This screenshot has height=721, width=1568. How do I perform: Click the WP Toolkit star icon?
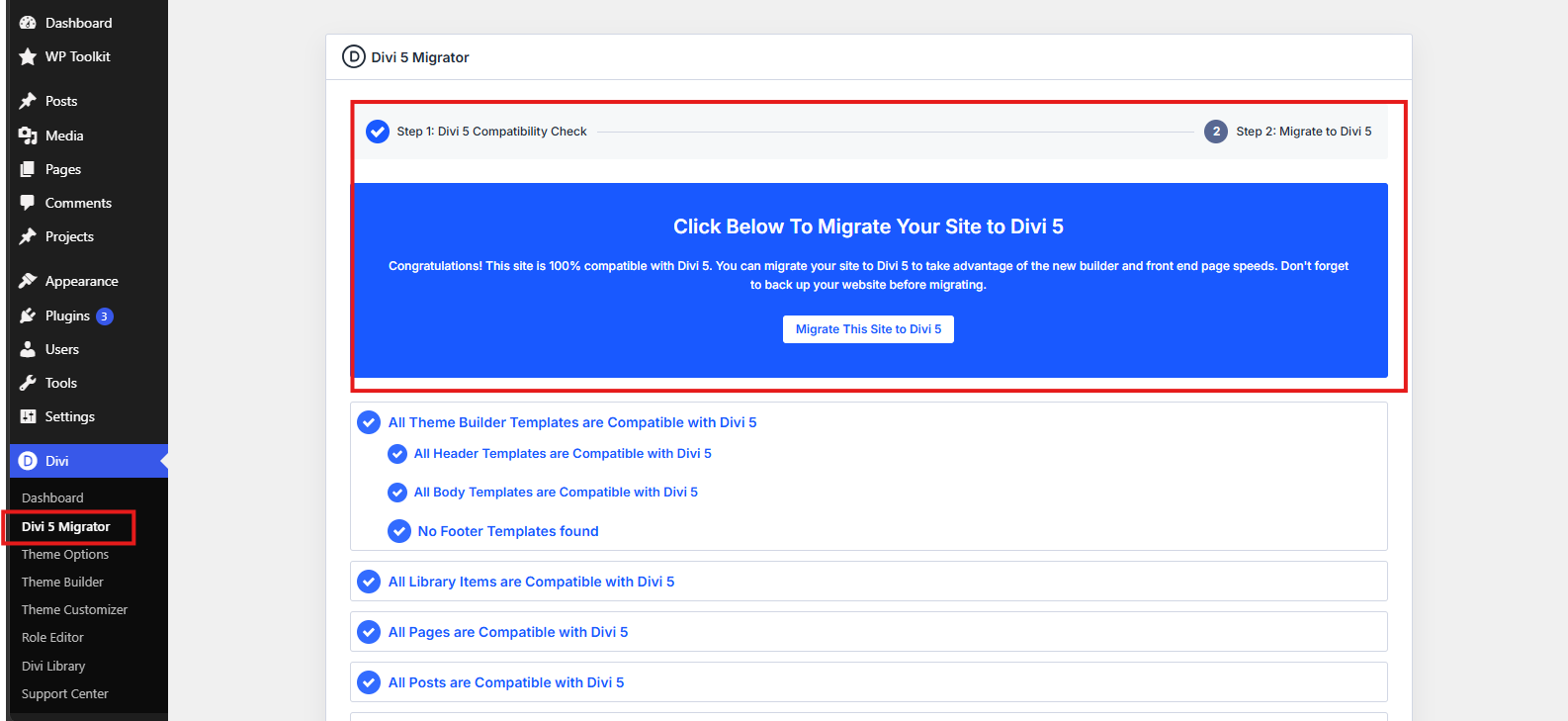pos(28,56)
